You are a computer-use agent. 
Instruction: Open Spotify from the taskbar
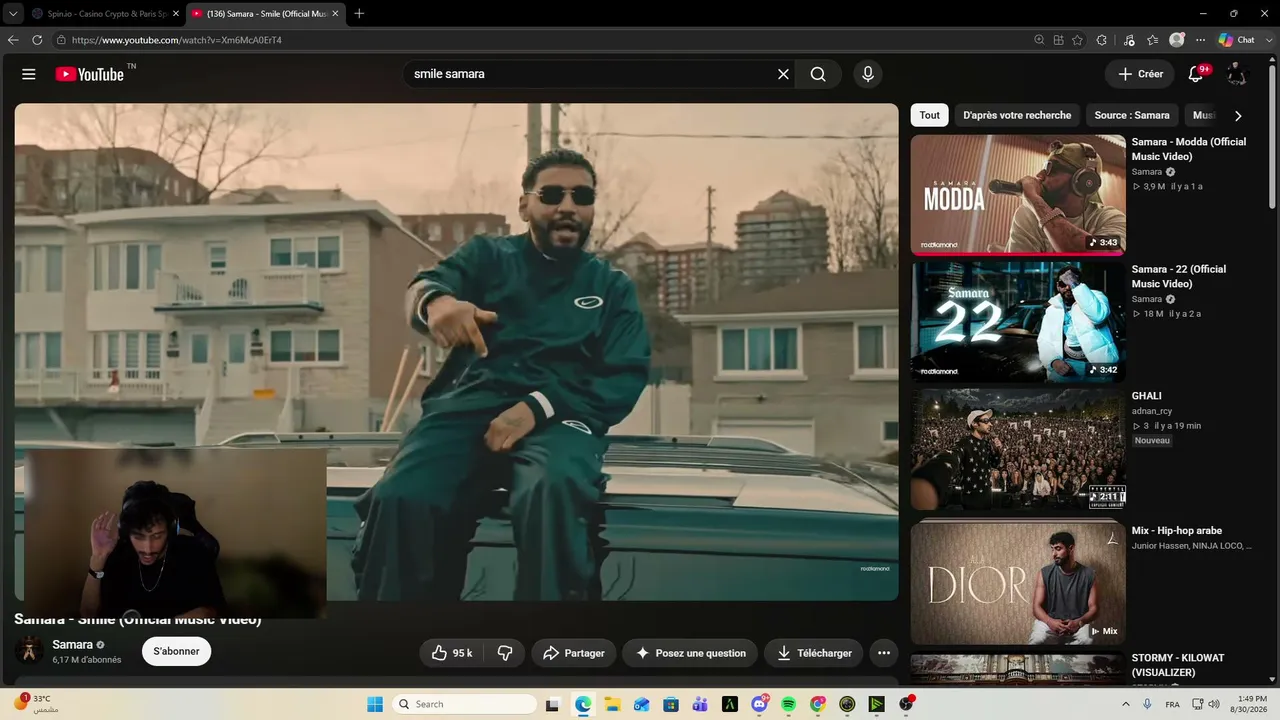click(788, 704)
